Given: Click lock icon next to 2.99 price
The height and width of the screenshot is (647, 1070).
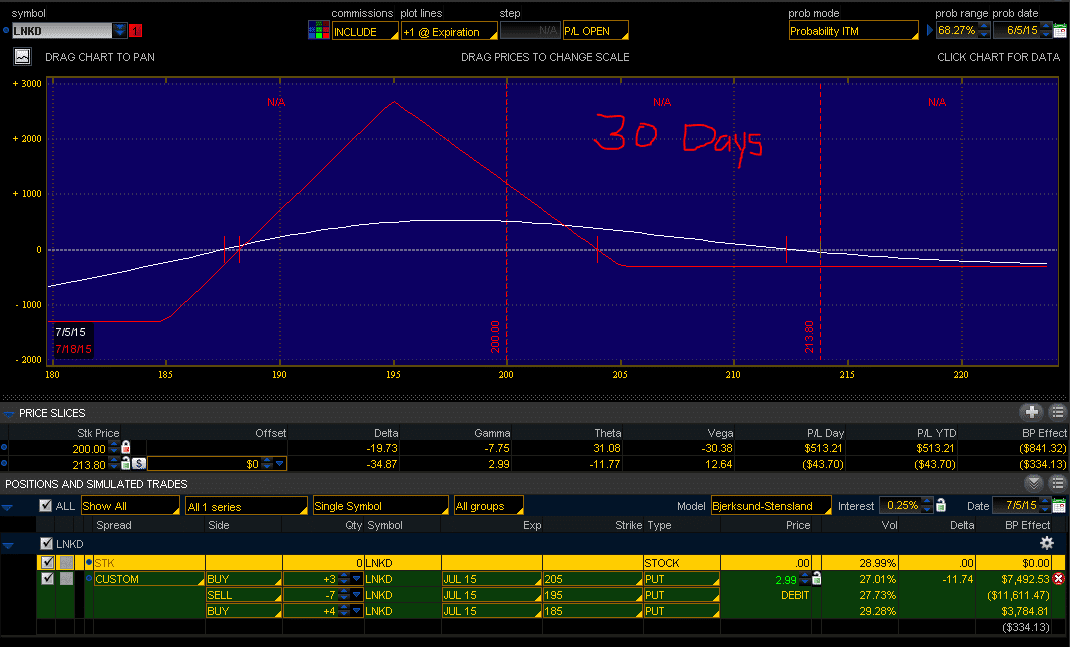Looking at the screenshot, I should pos(816,579).
